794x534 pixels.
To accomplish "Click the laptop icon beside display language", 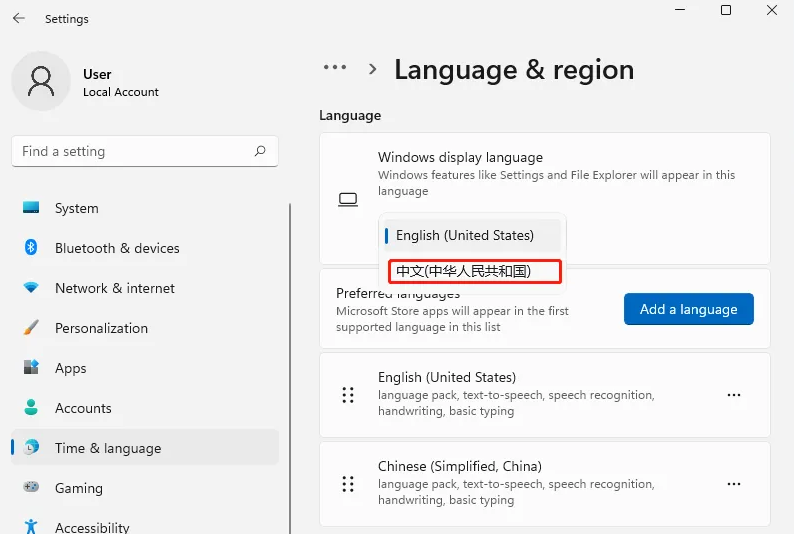I will click(348, 199).
